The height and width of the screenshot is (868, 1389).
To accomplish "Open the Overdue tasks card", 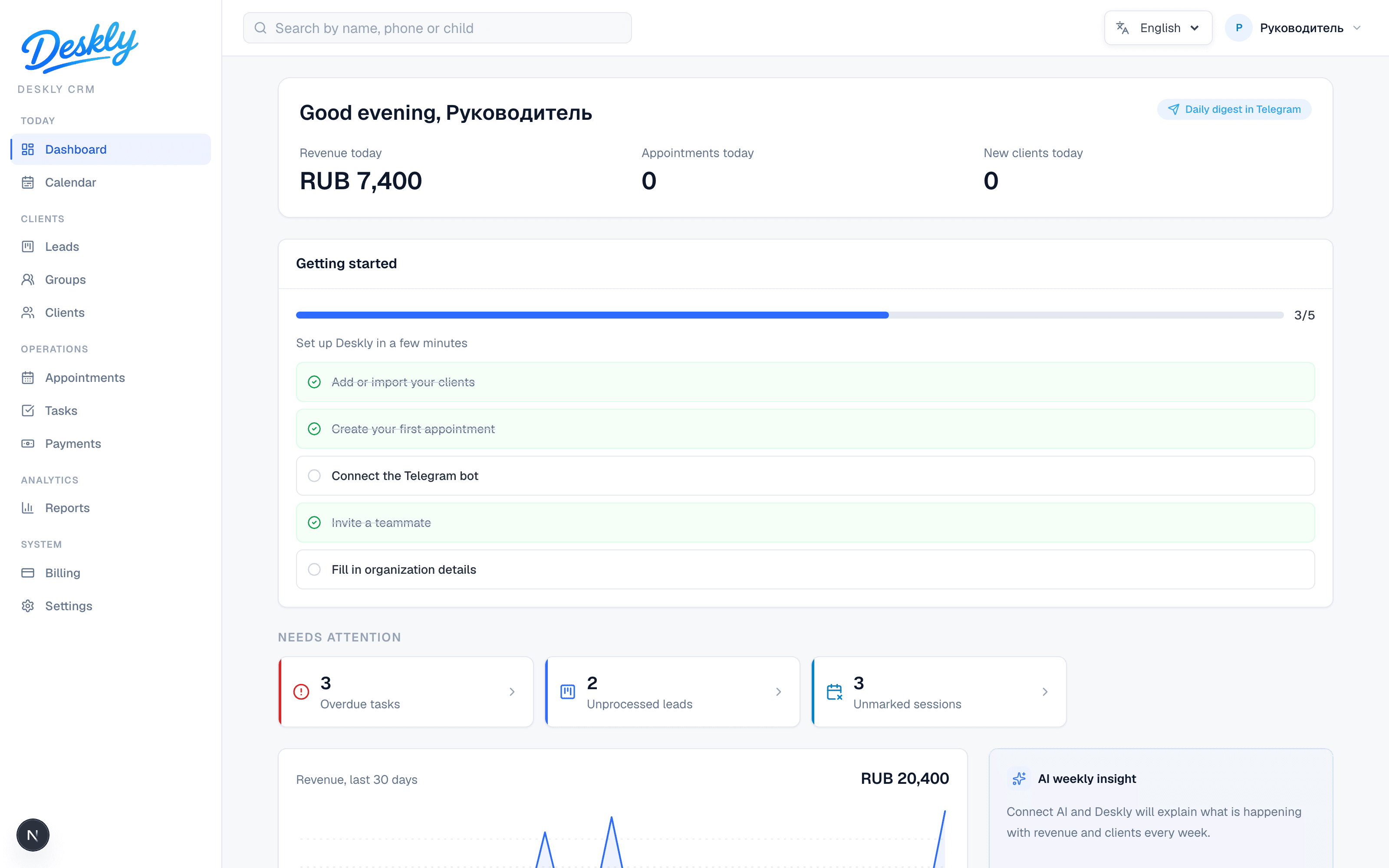I will [406, 692].
